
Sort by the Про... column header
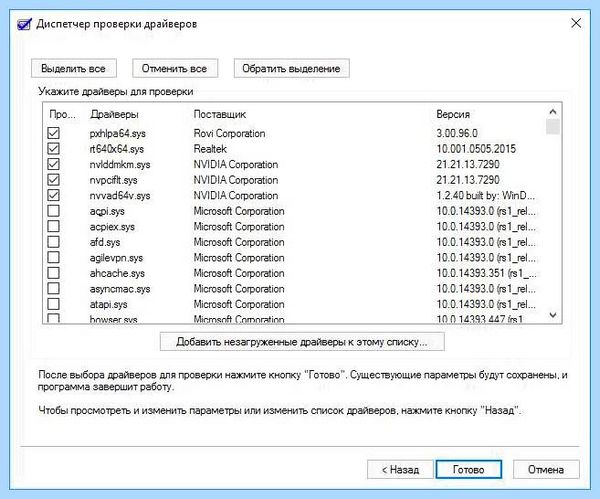point(62,114)
